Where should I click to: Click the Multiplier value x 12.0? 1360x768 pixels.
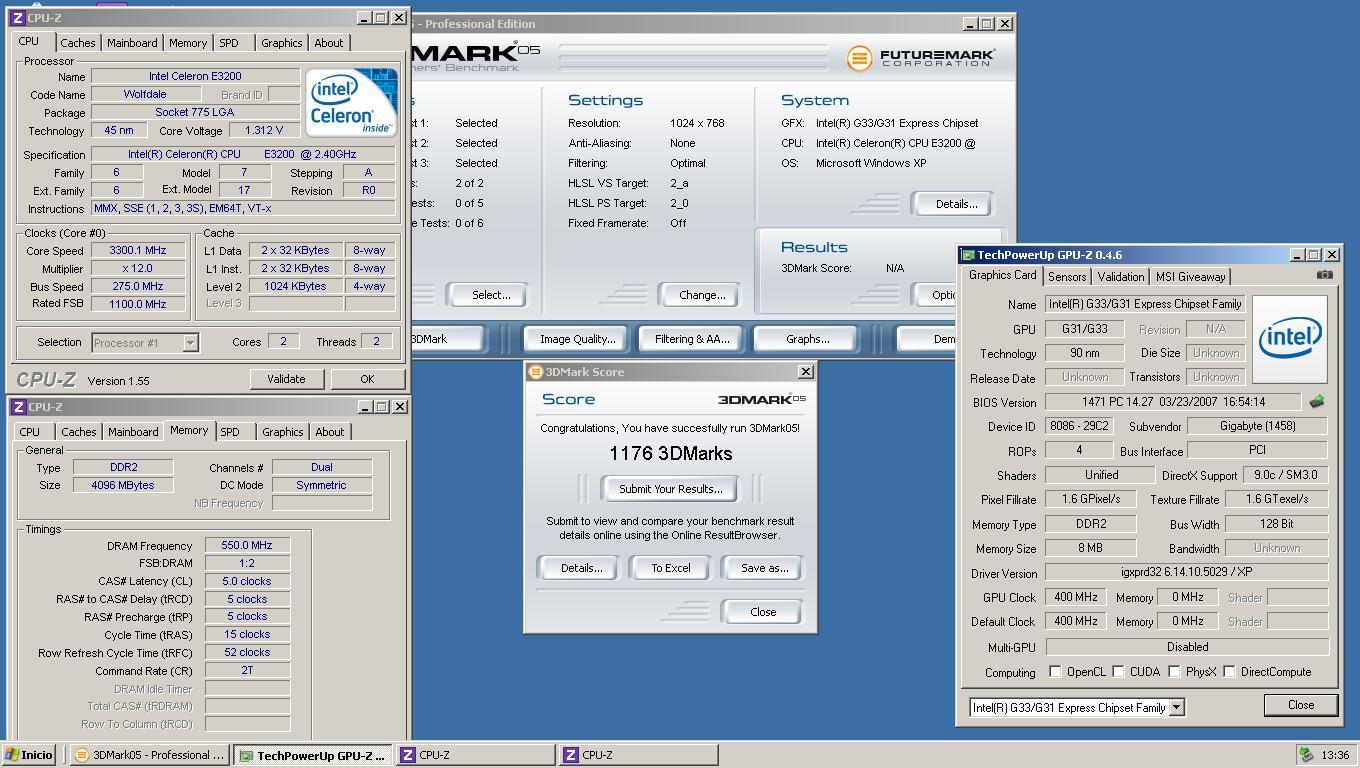[x=138, y=269]
